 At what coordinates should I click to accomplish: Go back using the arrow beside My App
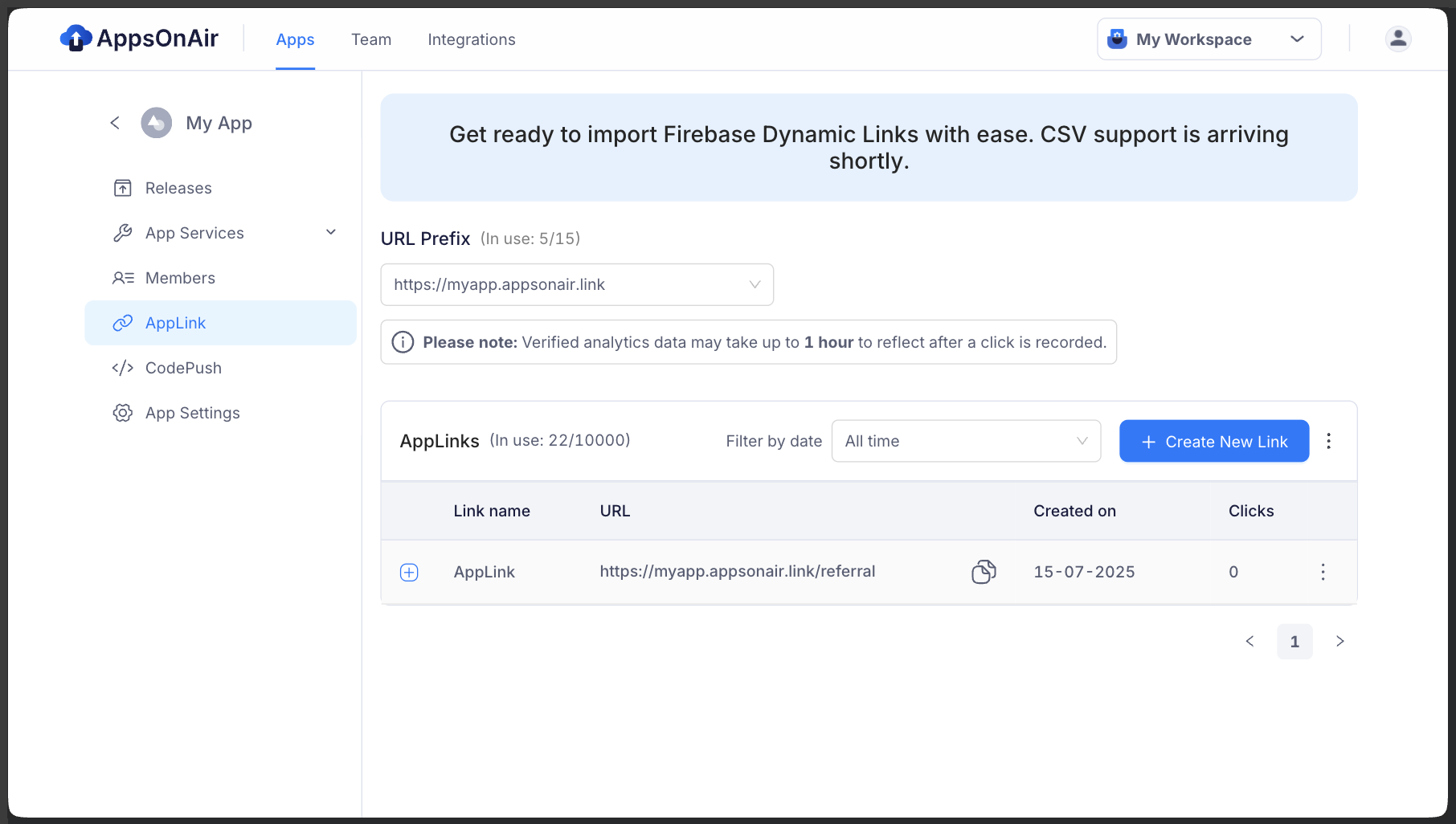click(x=115, y=123)
